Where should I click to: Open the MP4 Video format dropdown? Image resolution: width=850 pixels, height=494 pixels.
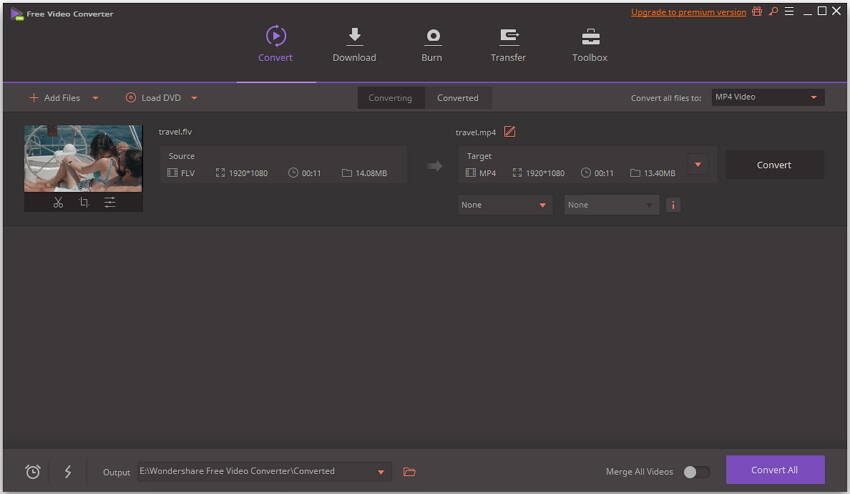click(x=768, y=97)
